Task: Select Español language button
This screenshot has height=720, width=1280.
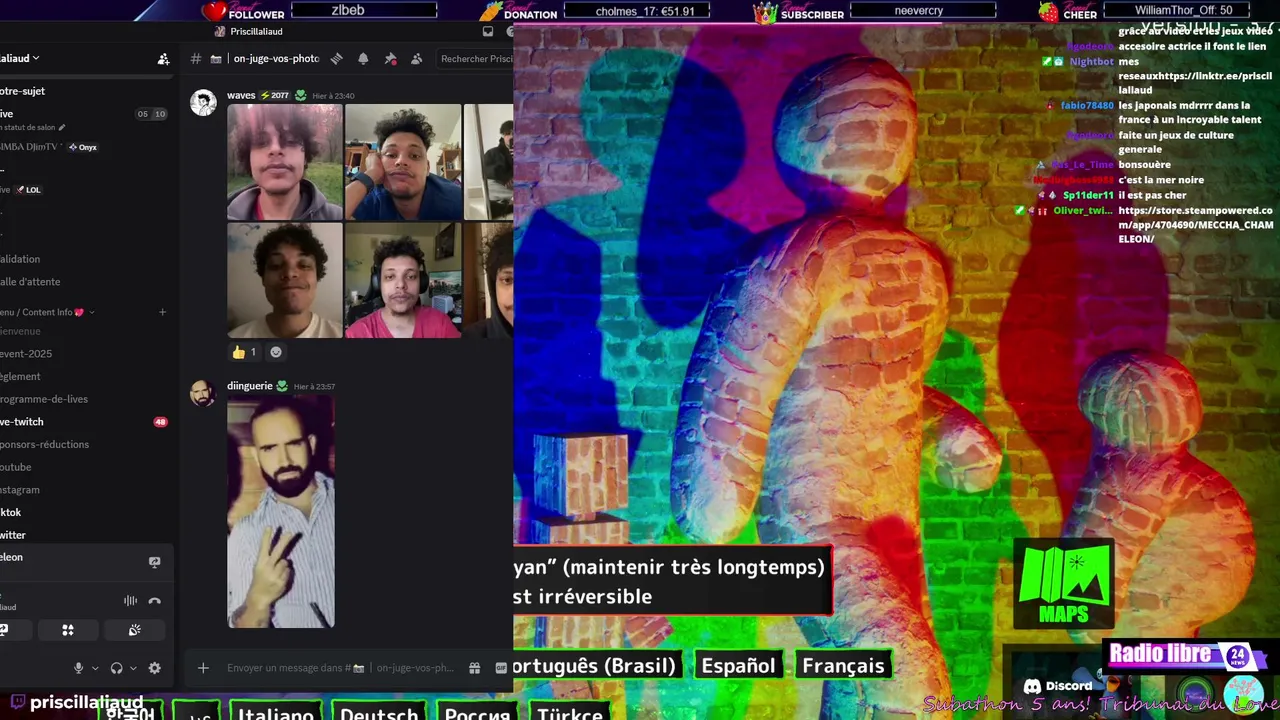Action: tap(738, 666)
